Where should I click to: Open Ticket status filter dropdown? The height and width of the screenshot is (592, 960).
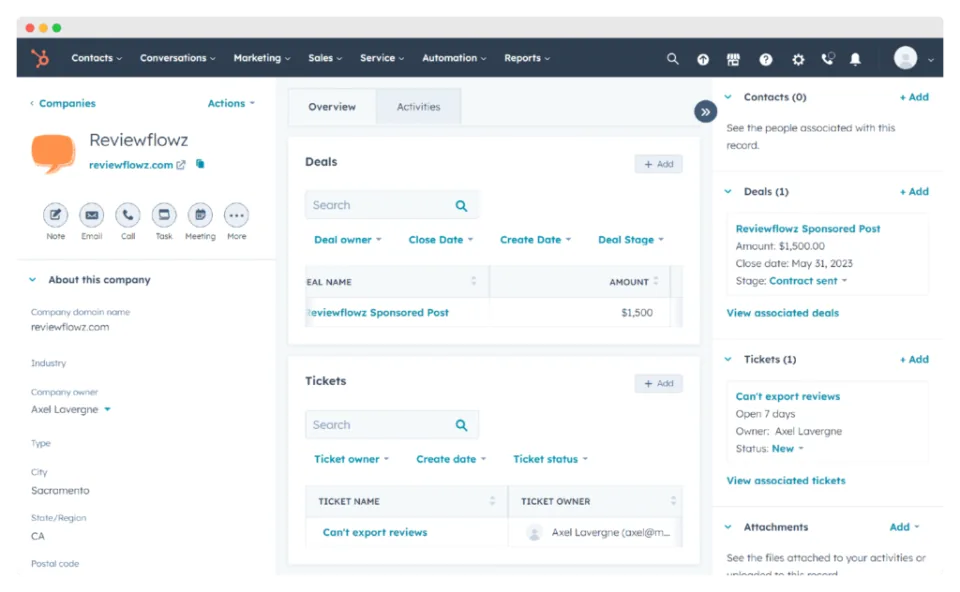click(550, 459)
